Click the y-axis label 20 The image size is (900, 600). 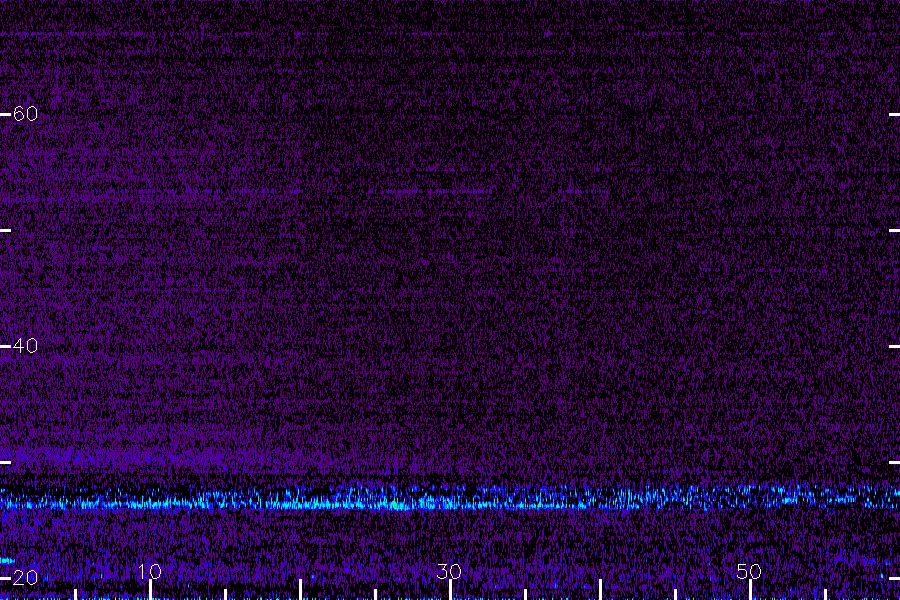(25, 578)
